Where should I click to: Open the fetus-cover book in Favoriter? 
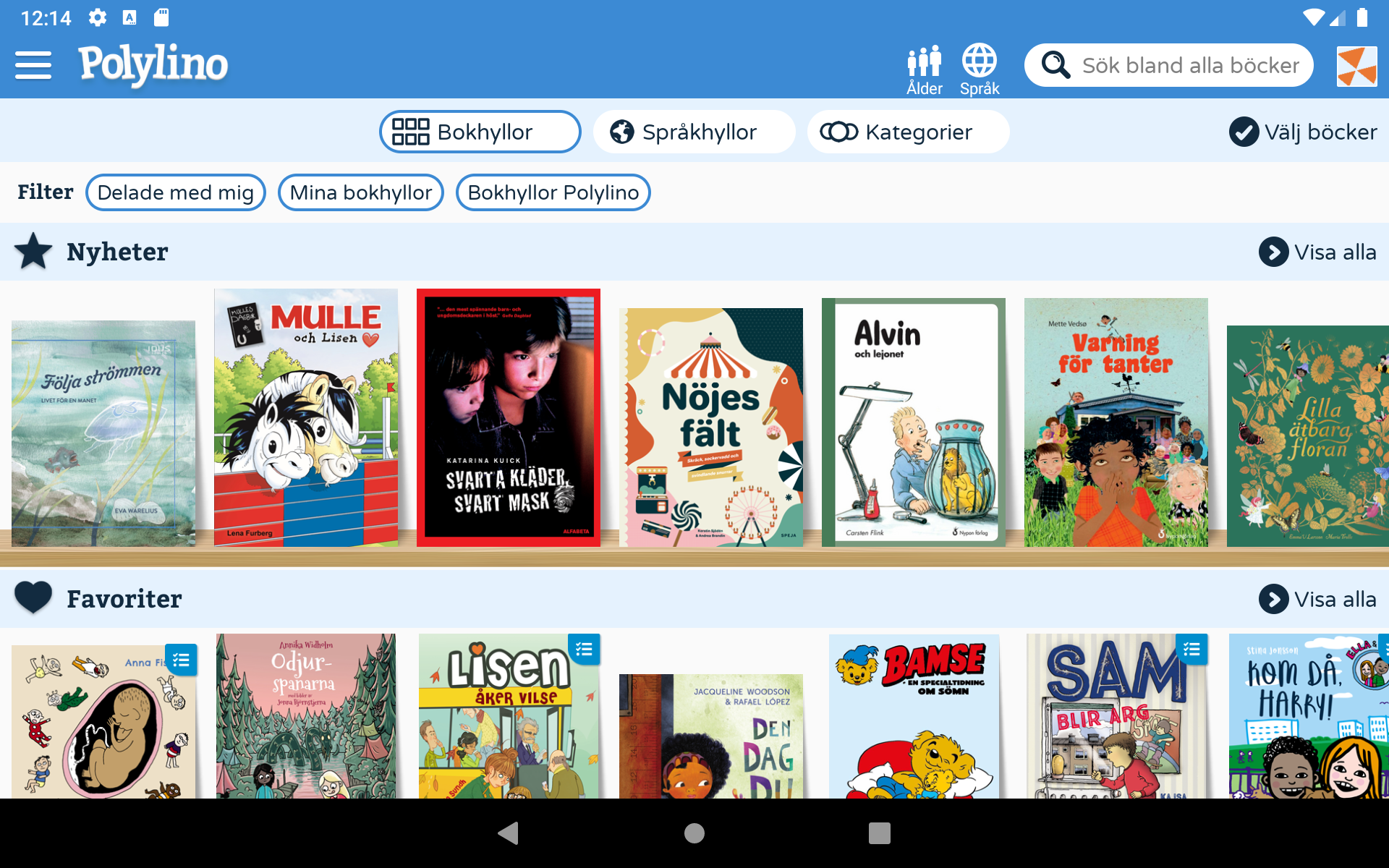point(103,721)
